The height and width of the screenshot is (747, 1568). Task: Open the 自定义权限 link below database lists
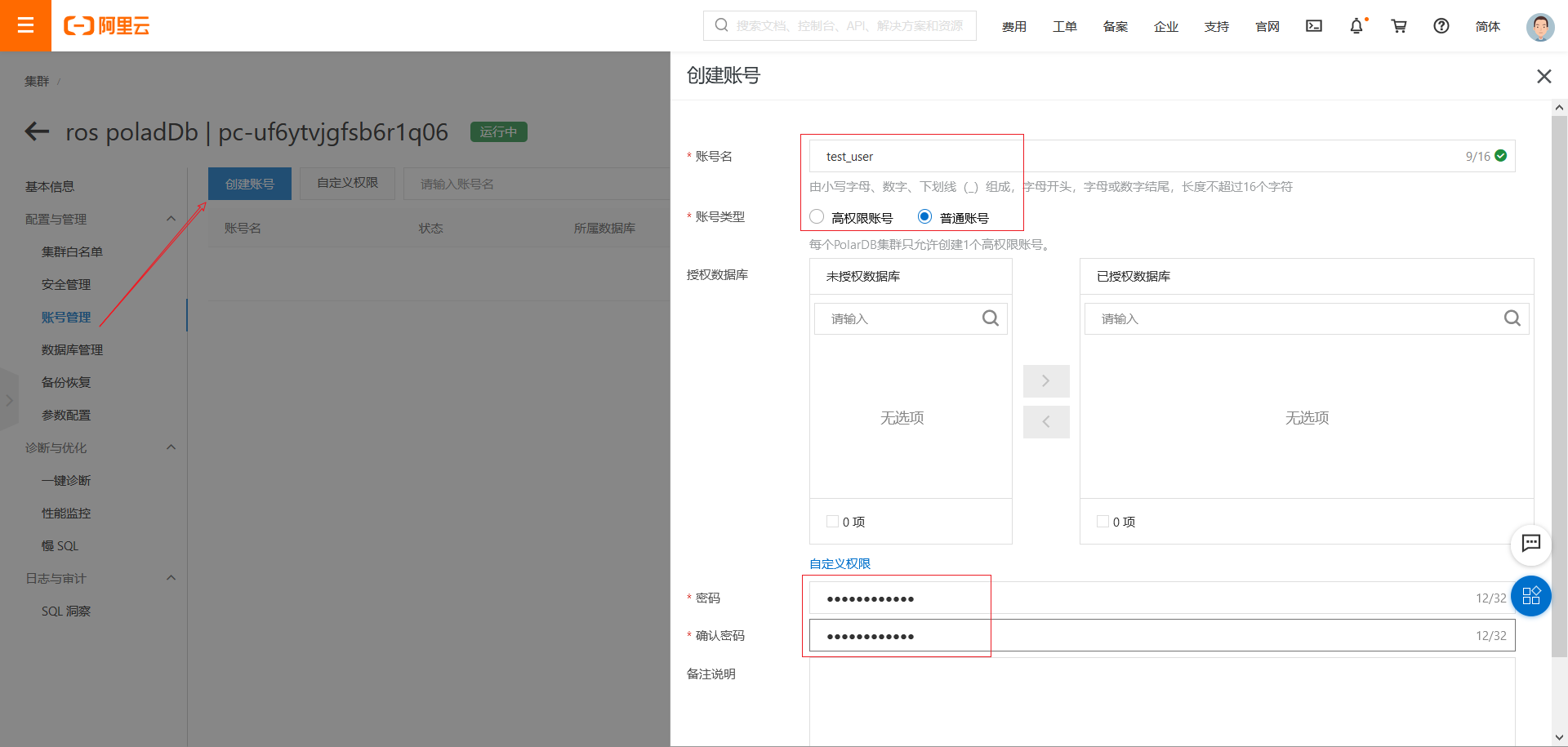[x=840, y=563]
